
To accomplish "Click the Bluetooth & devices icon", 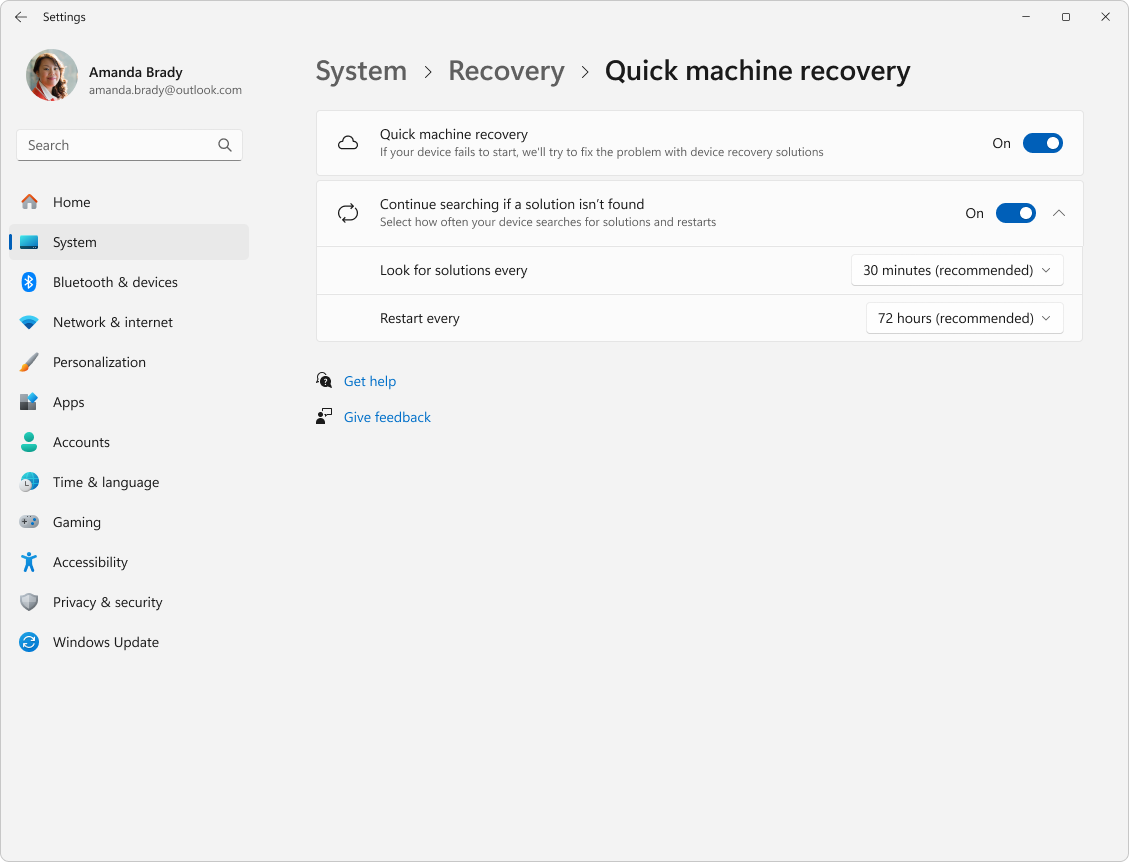I will point(29,282).
